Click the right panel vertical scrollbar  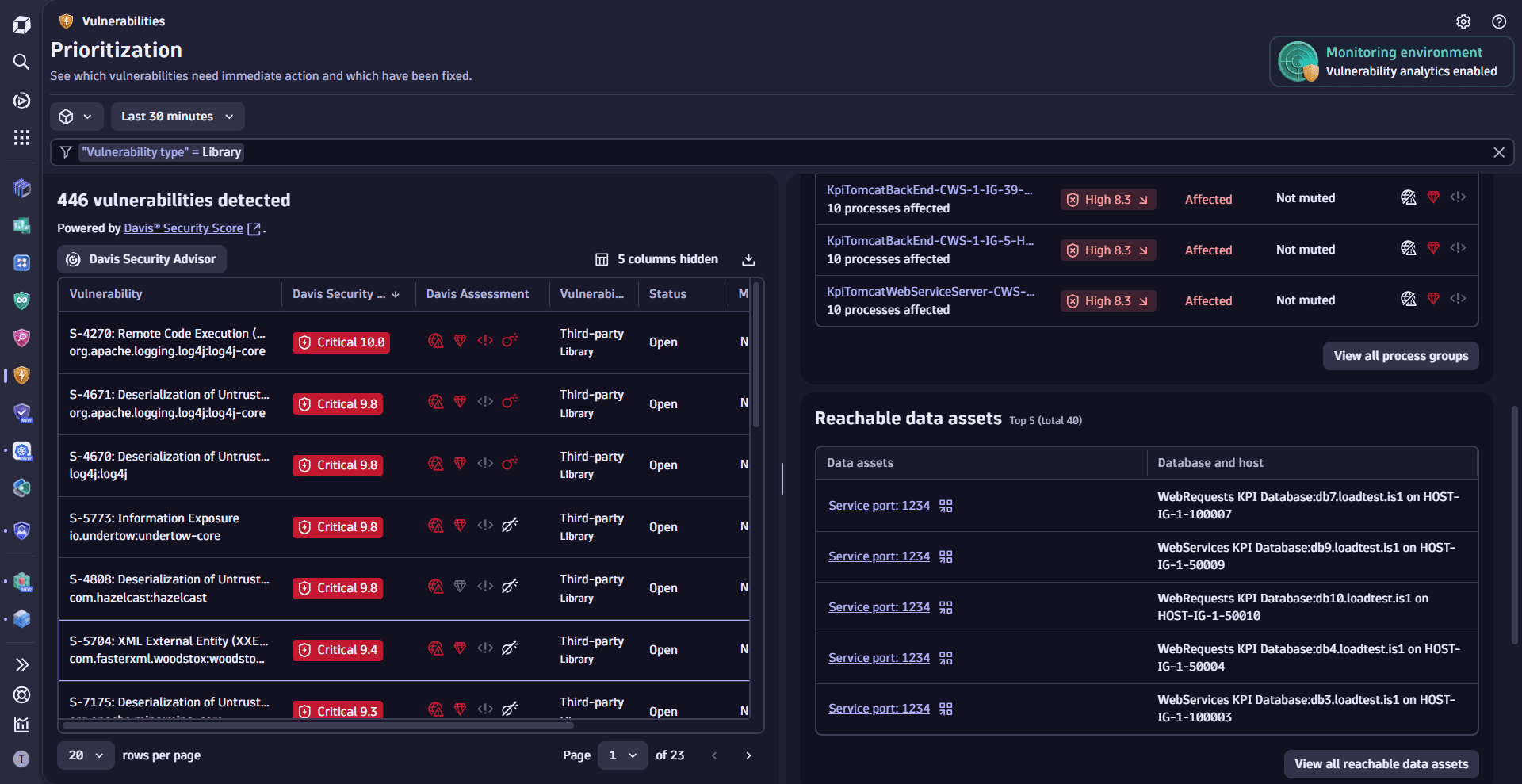[1515, 525]
